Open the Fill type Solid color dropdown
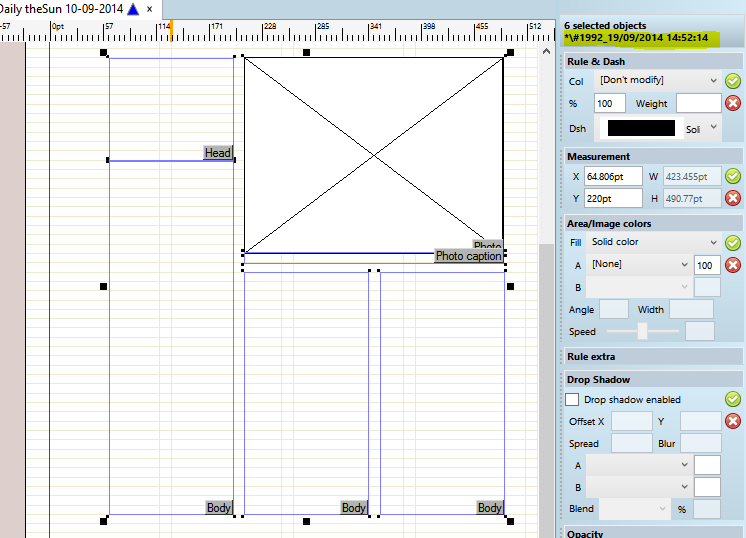The width and height of the screenshot is (746, 538). click(x=653, y=242)
